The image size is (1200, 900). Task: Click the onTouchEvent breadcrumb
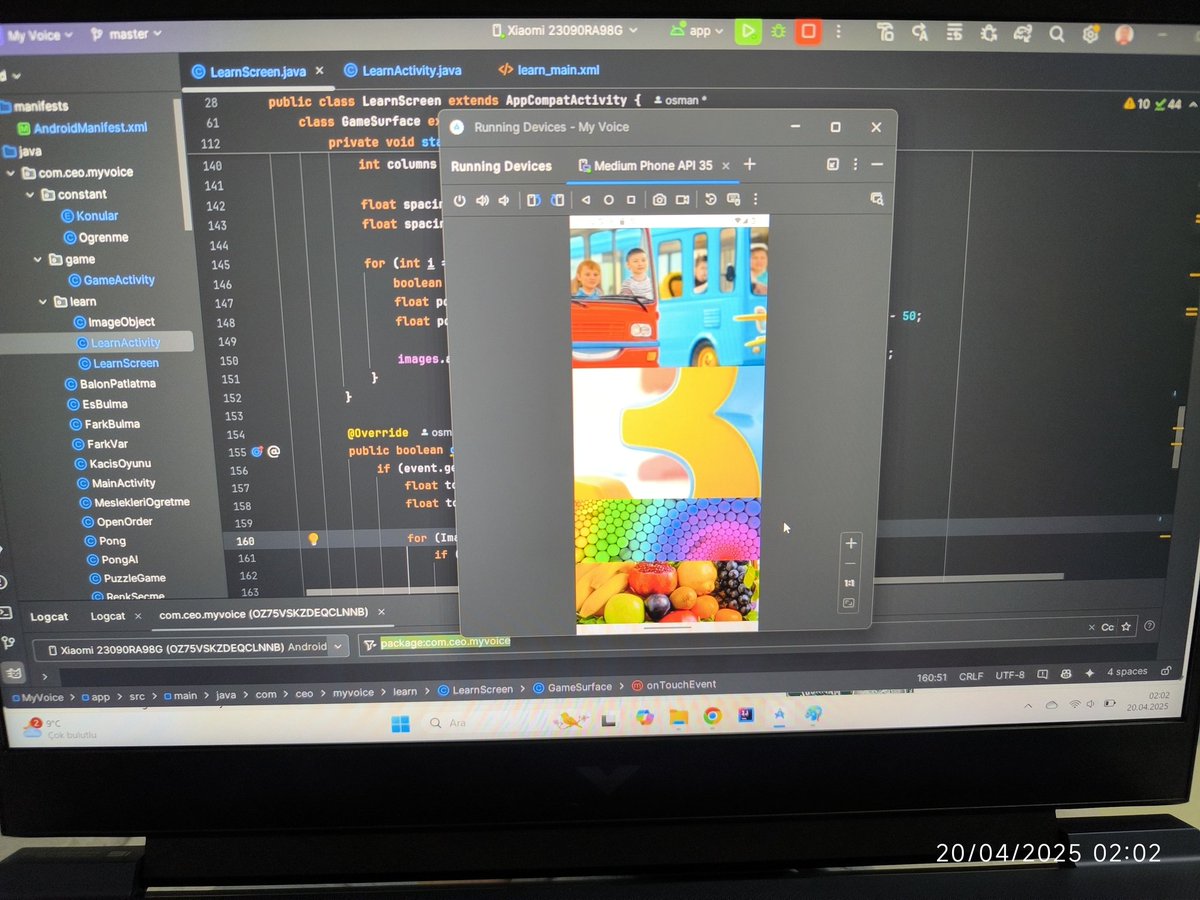click(x=673, y=685)
